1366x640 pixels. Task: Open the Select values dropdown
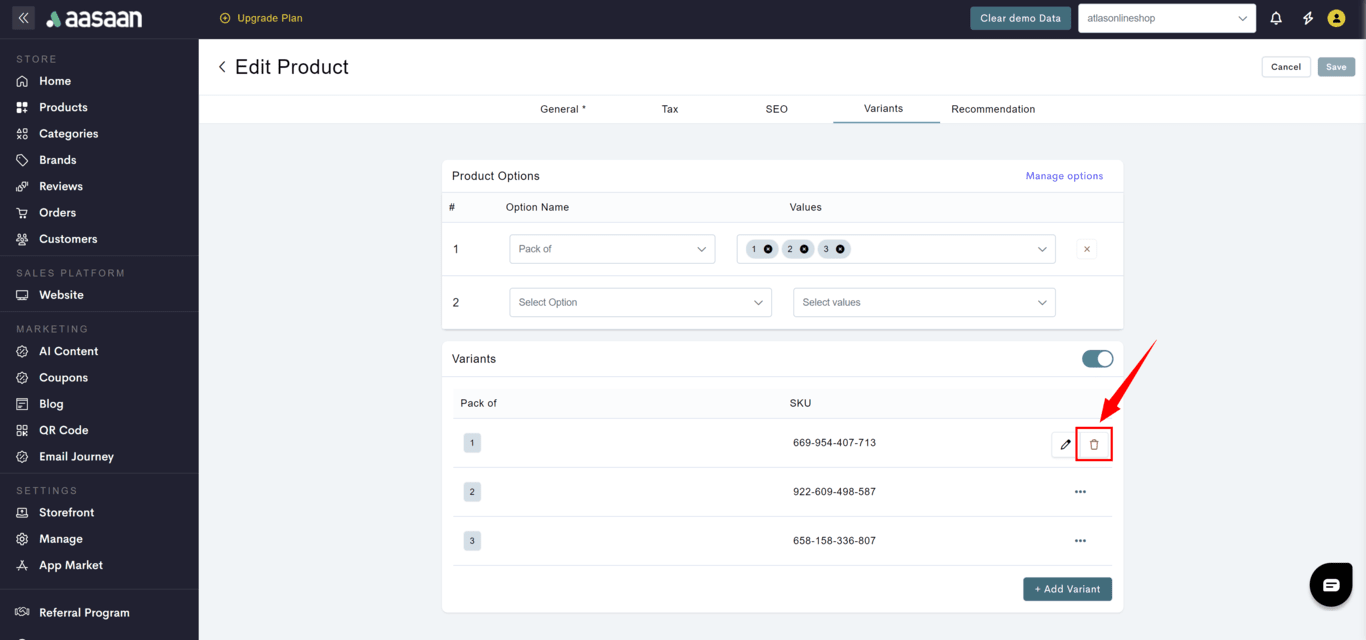pyautogui.click(x=923, y=302)
